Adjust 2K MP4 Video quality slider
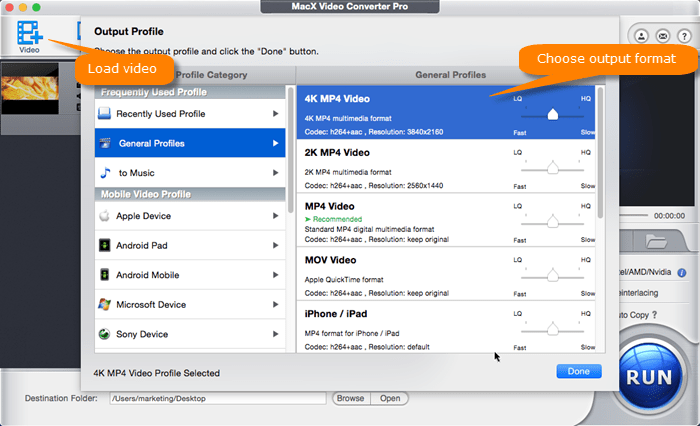This screenshot has width=700, height=426. pyautogui.click(x=553, y=169)
